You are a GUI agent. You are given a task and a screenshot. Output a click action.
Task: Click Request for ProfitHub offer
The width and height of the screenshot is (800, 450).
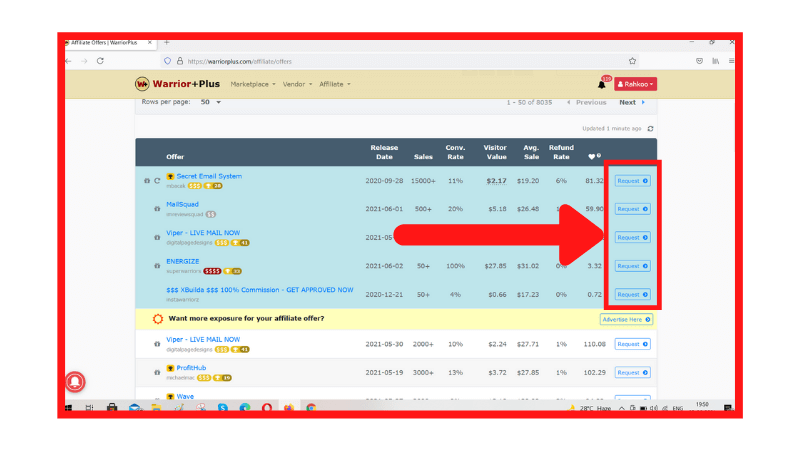(x=633, y=372)
